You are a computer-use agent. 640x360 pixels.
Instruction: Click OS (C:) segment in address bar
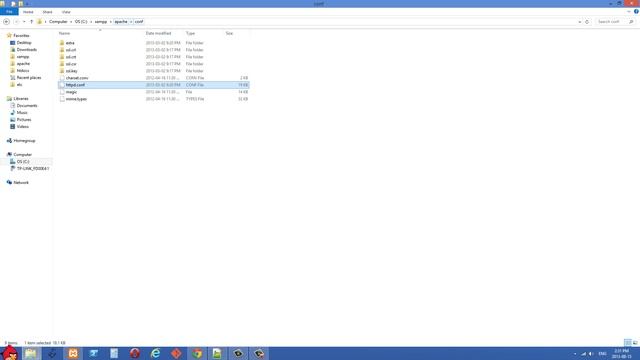pyautogui.click(x=81, y=22)
